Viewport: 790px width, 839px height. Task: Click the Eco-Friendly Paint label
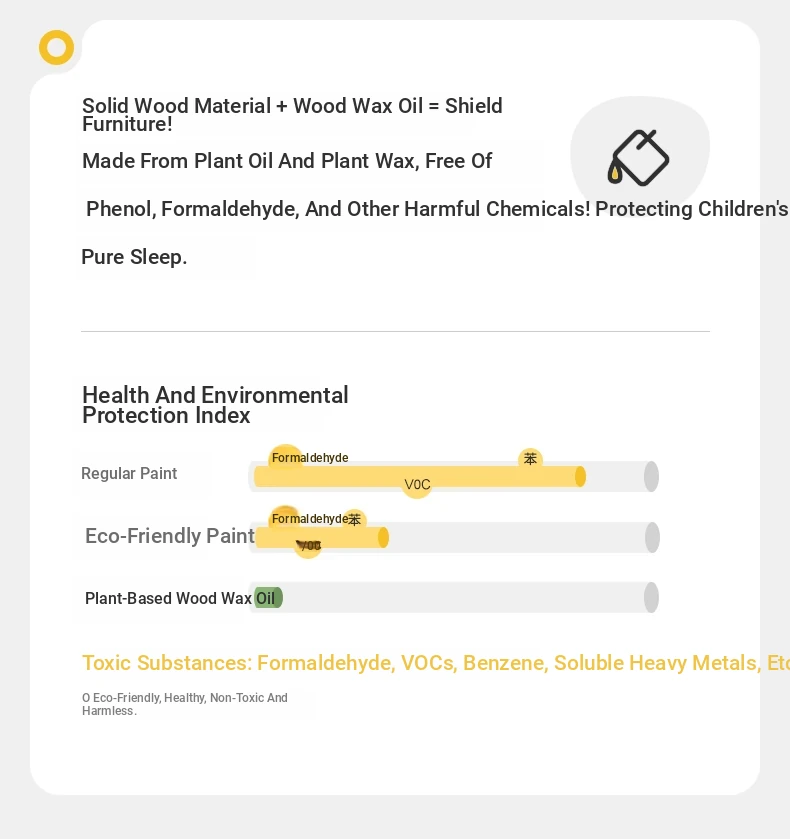tap(170, 536)
